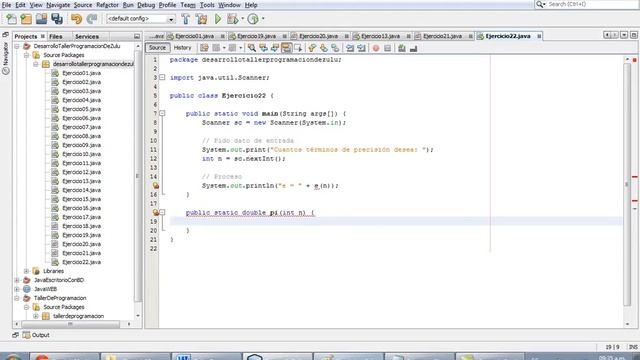This screenshot has height=360, width=640.
Task: Open the Refactor menu
Action: coord(107,5)
